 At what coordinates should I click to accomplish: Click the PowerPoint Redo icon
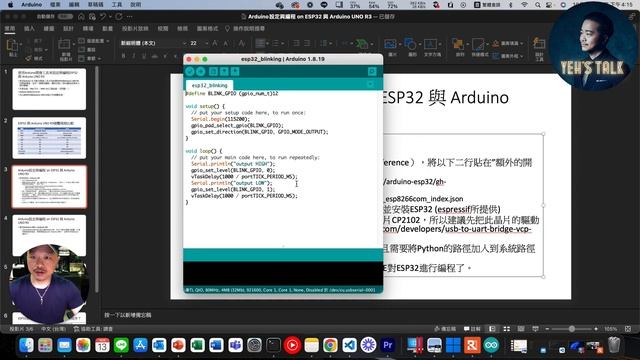(x=119, y=16)
